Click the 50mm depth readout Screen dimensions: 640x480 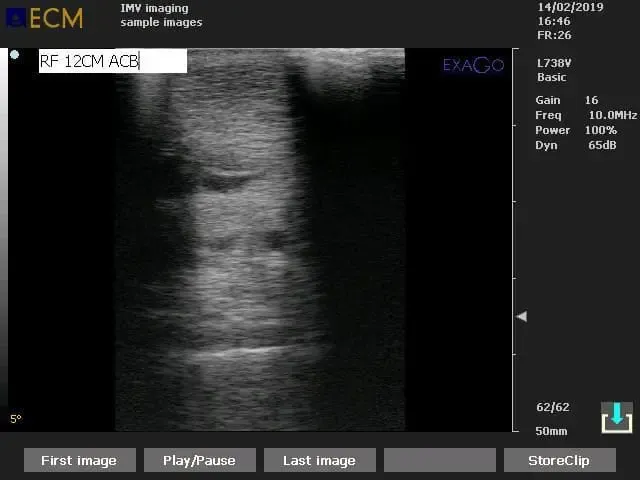[x=551, y=431]
